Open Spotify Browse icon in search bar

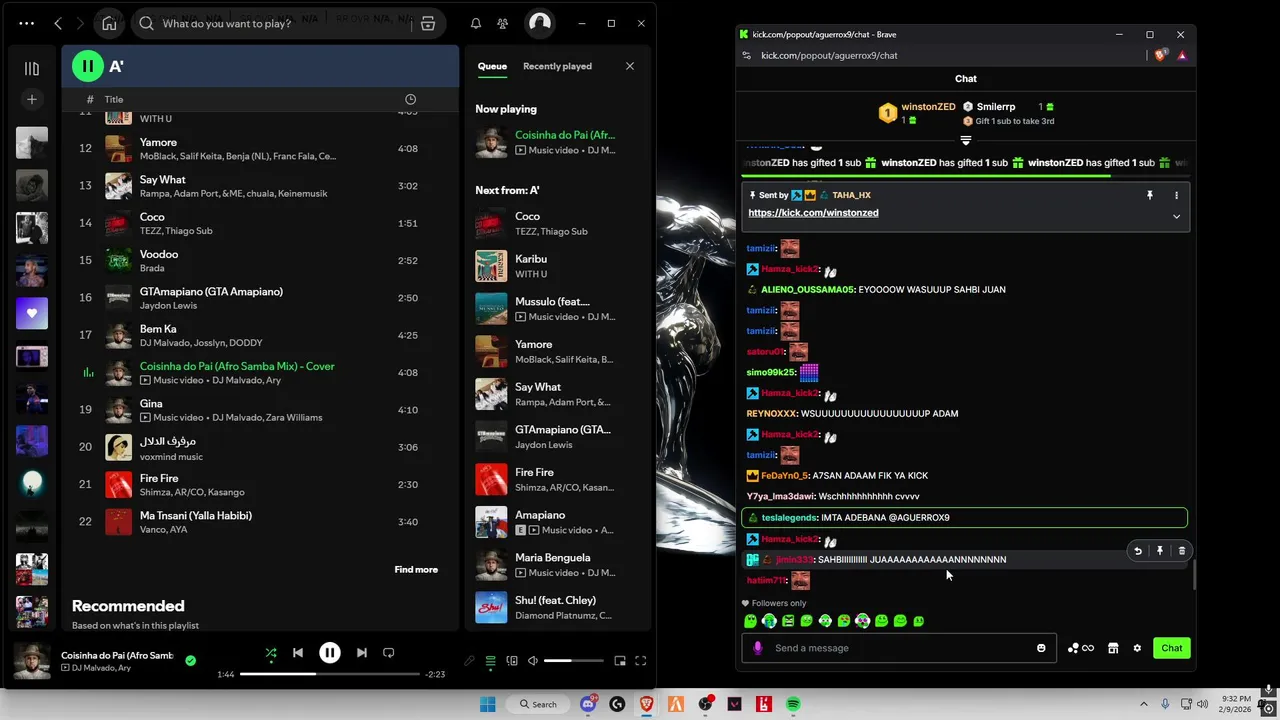(x=428, y=23)
